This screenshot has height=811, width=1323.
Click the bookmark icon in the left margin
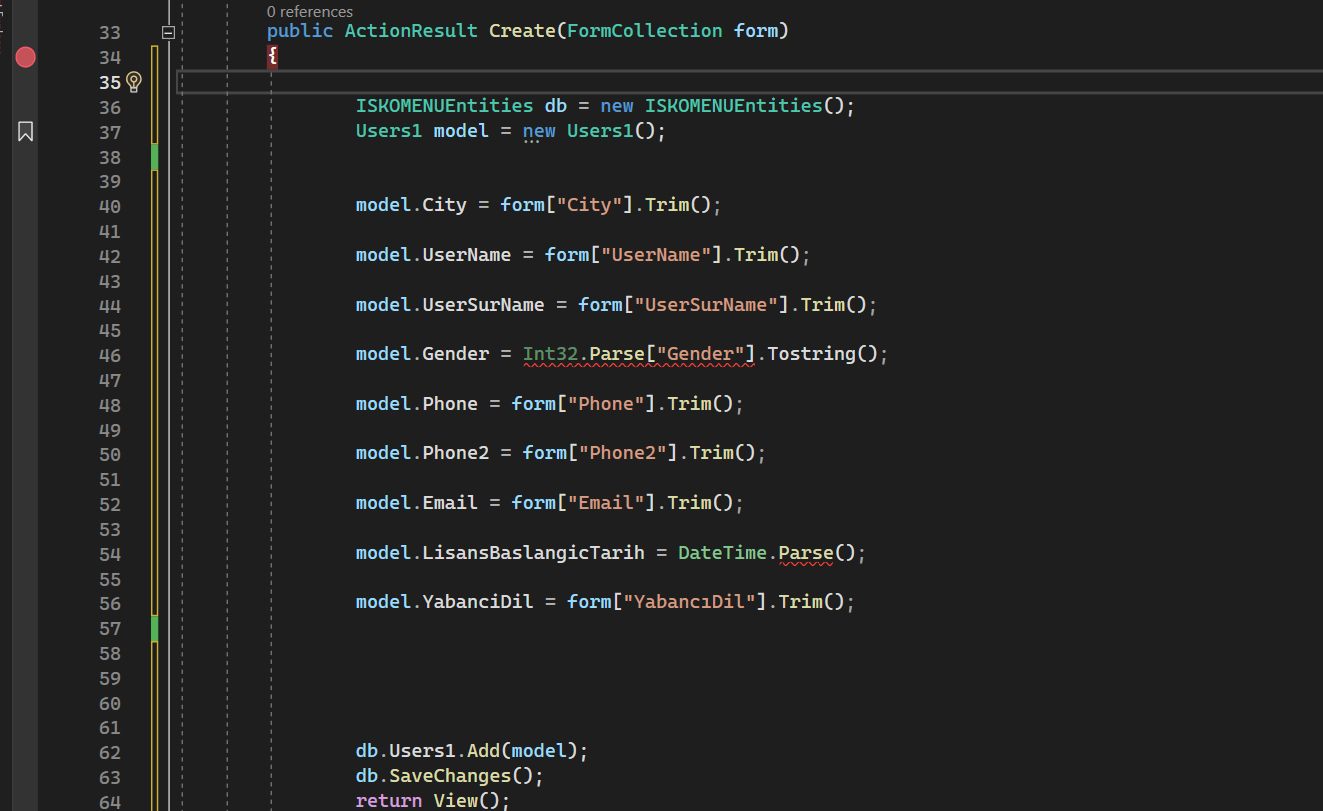pos(25,131)
